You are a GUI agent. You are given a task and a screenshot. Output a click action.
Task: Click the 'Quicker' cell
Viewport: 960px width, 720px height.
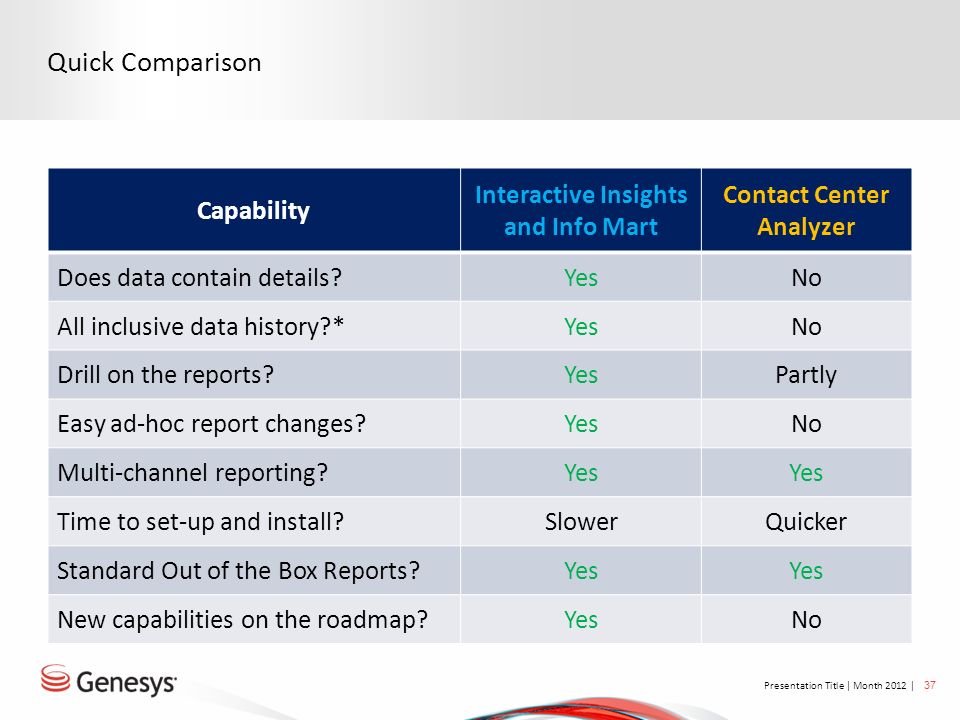click(806, 522)
